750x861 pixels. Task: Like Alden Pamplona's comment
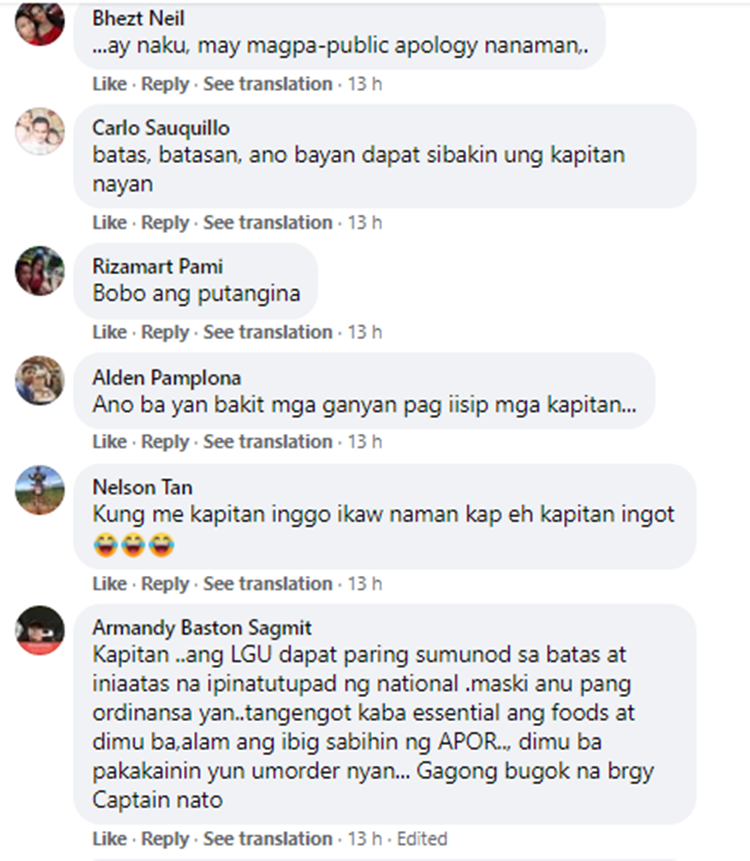coord(110,441)
